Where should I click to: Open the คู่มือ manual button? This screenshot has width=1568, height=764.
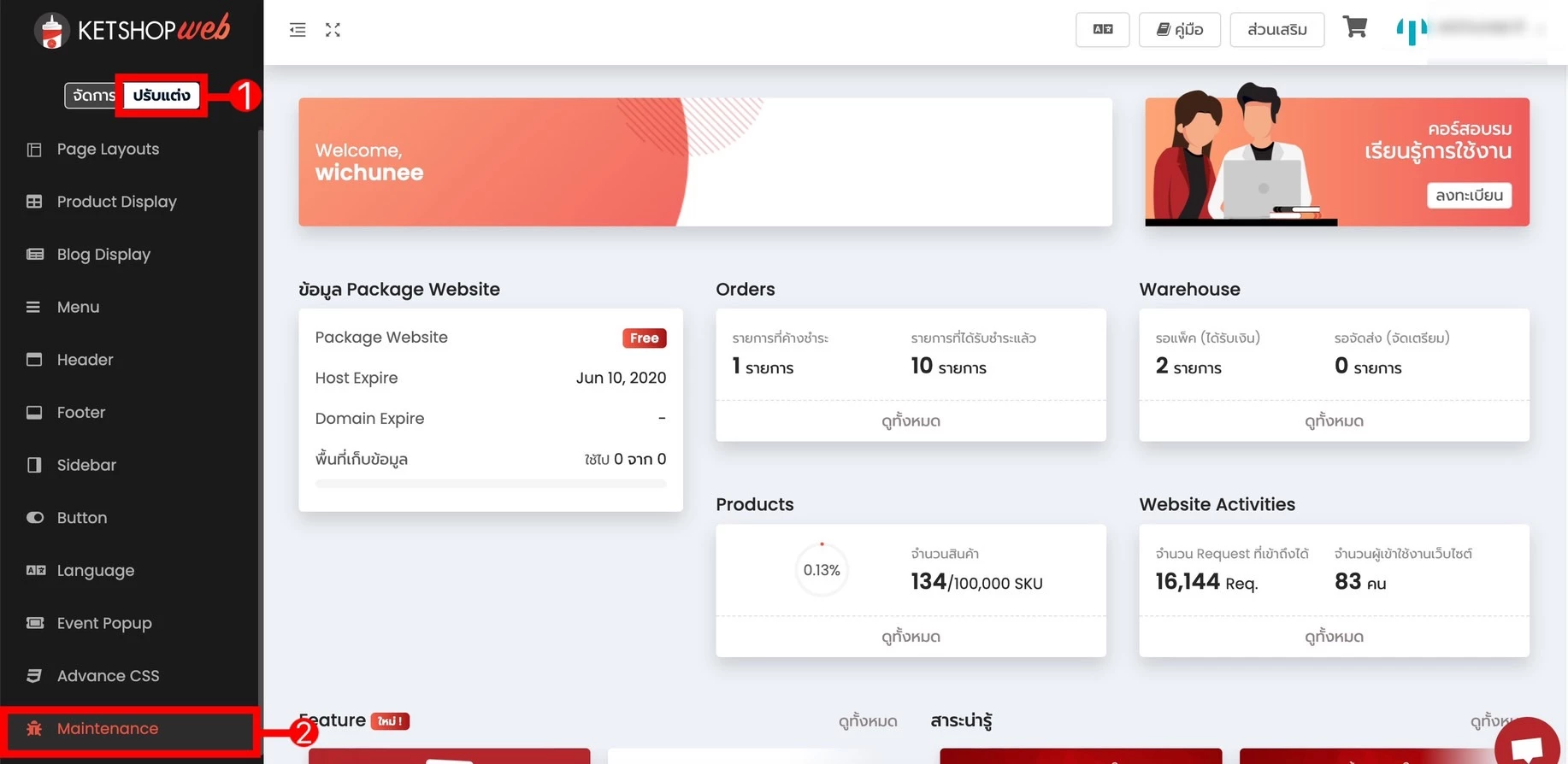(1179, 30)
